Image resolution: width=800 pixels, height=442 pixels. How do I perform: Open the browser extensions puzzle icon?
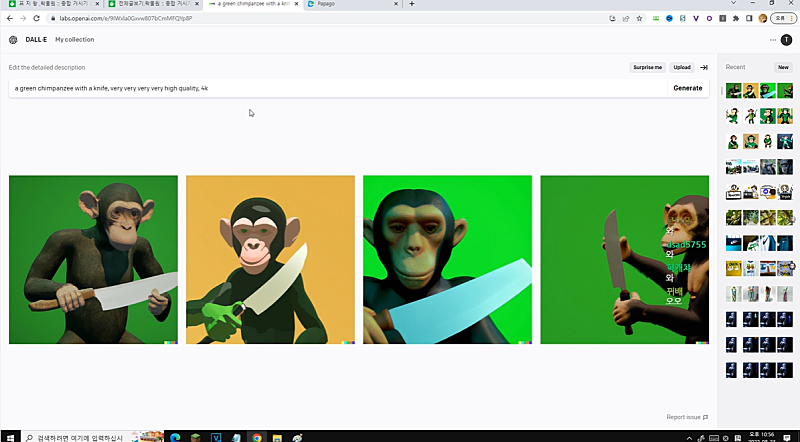[x=736, y=18]
